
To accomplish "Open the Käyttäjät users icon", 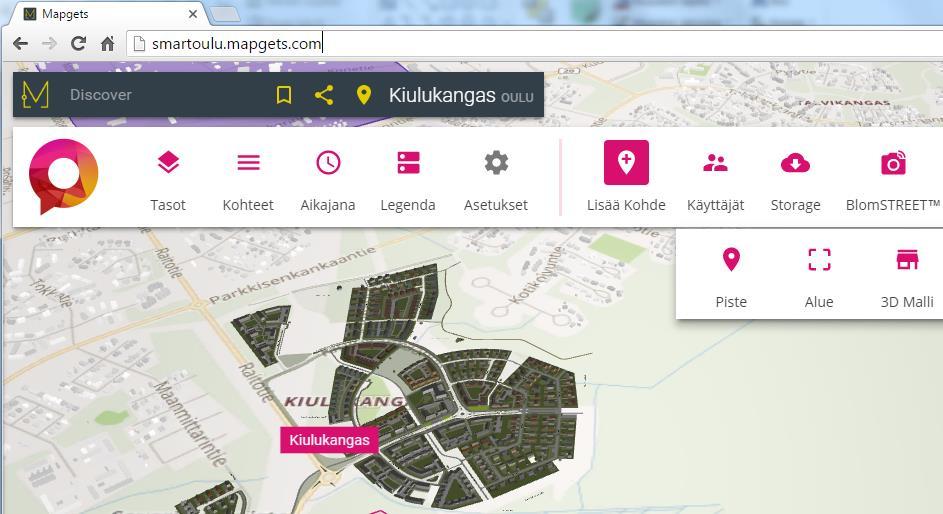I will coord(716,162).
